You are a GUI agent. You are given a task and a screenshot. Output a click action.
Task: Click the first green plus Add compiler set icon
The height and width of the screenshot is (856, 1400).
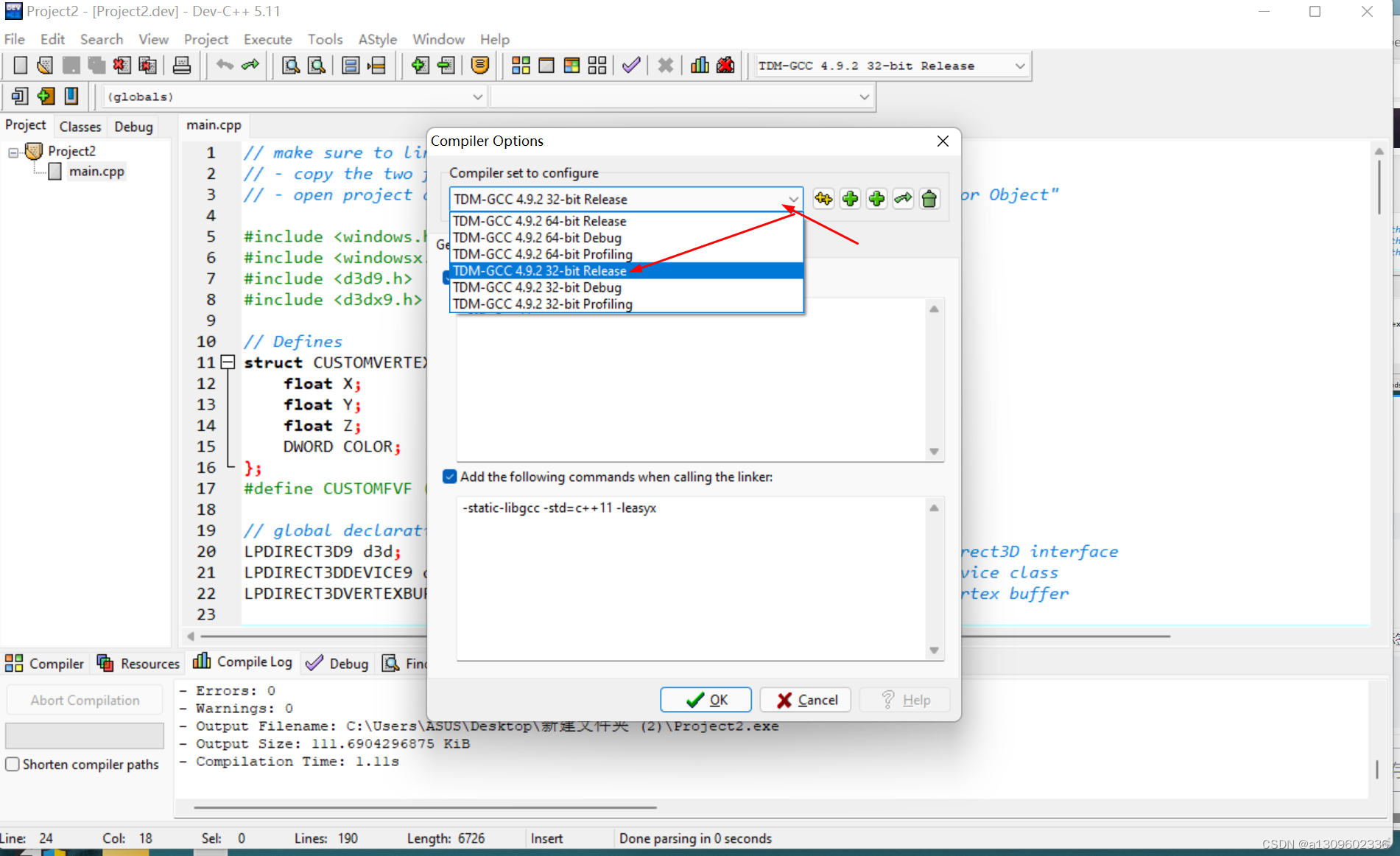point(850,199)
